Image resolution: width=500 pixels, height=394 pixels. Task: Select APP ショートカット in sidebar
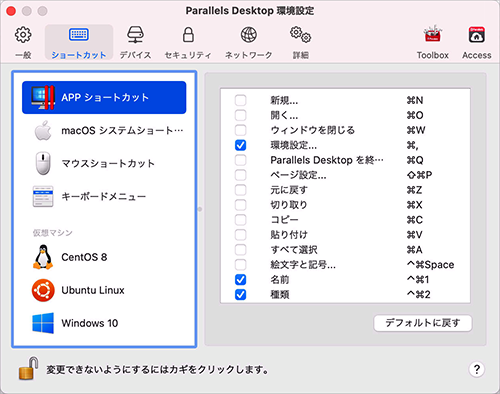pos(104,97)
